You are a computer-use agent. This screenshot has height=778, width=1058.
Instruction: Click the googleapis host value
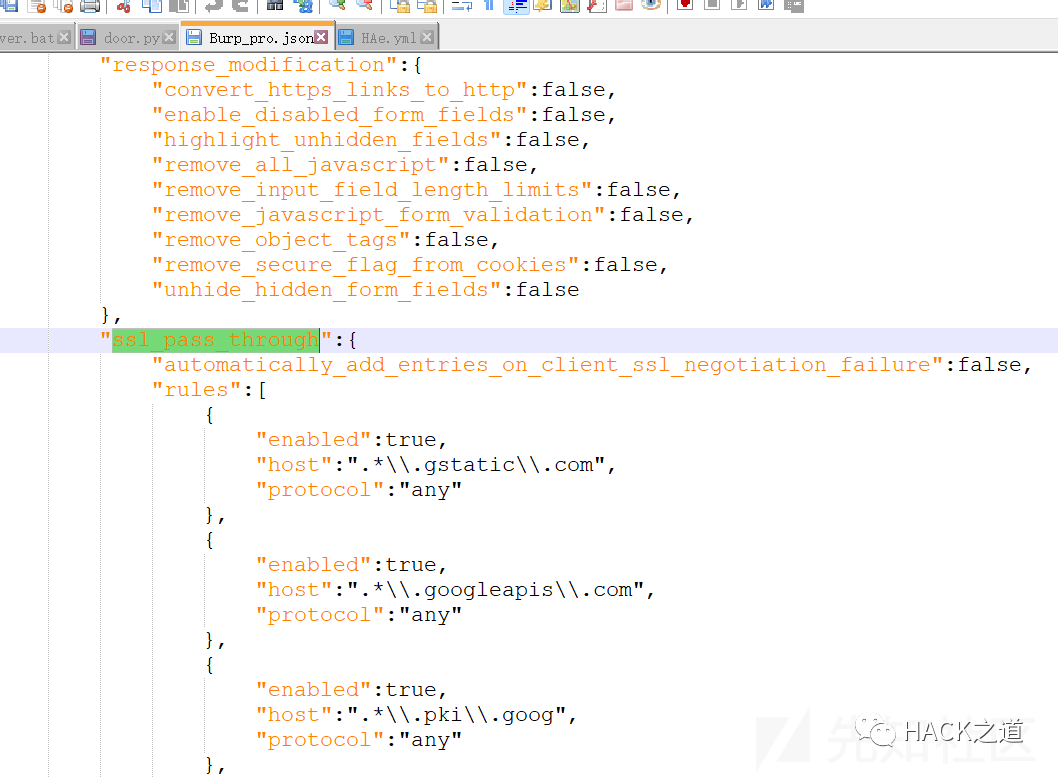point(495,590)
